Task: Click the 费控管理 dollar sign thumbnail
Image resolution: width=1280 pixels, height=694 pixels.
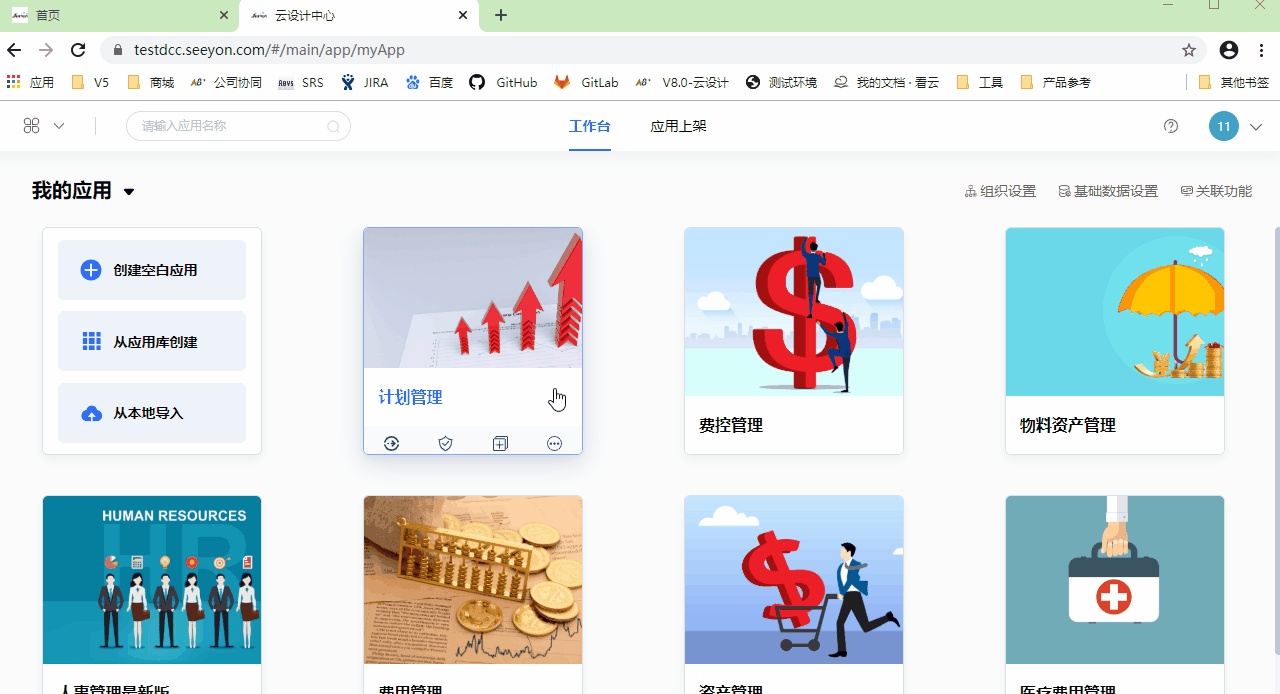Action: (x=794, y=312)
